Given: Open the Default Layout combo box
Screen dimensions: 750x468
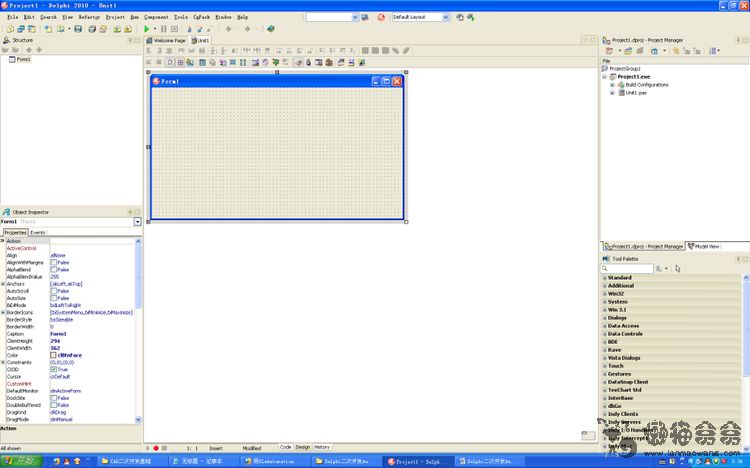Looking at the screenshot, I should (445, 17).
